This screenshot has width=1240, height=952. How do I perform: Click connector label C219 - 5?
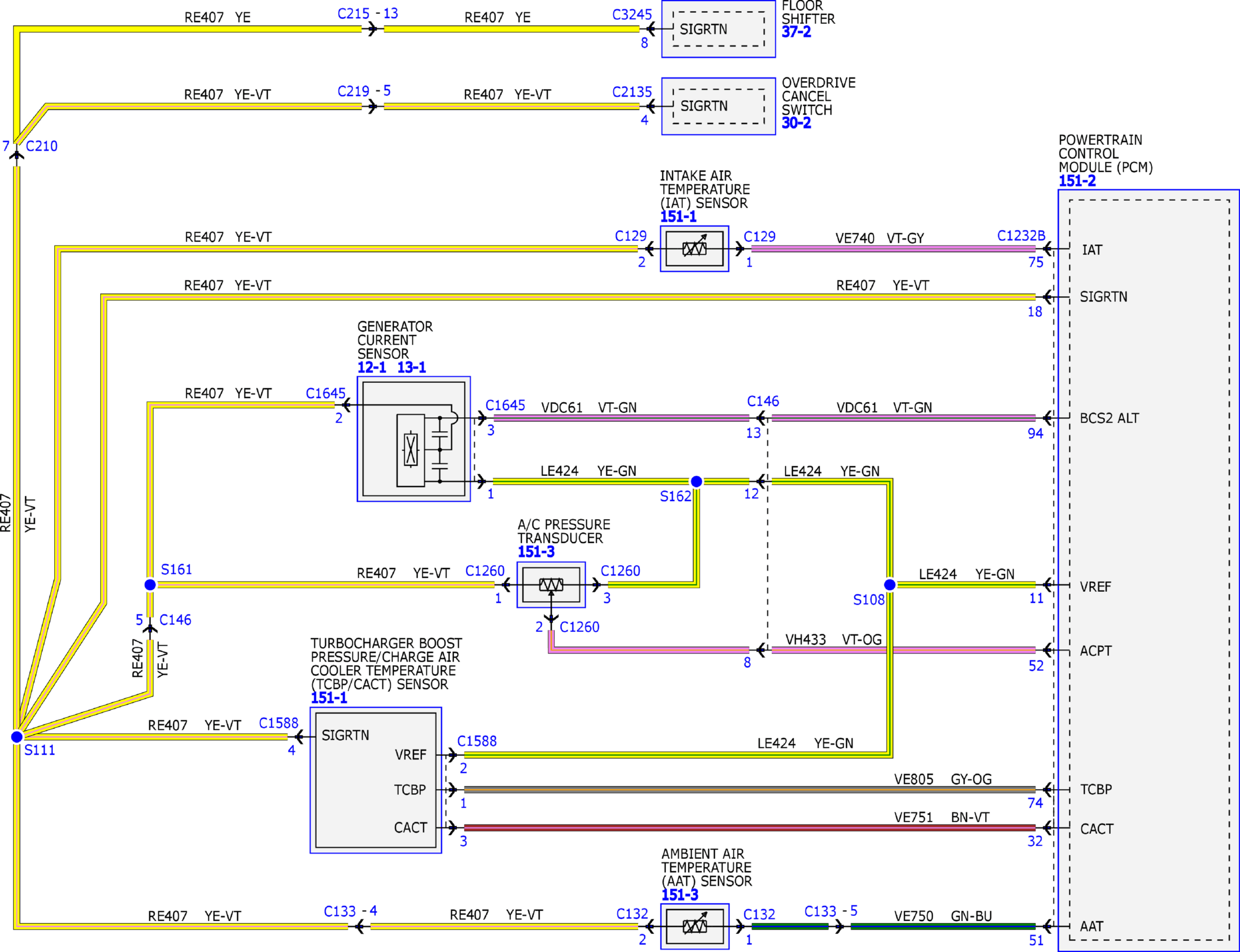point(364,91)
